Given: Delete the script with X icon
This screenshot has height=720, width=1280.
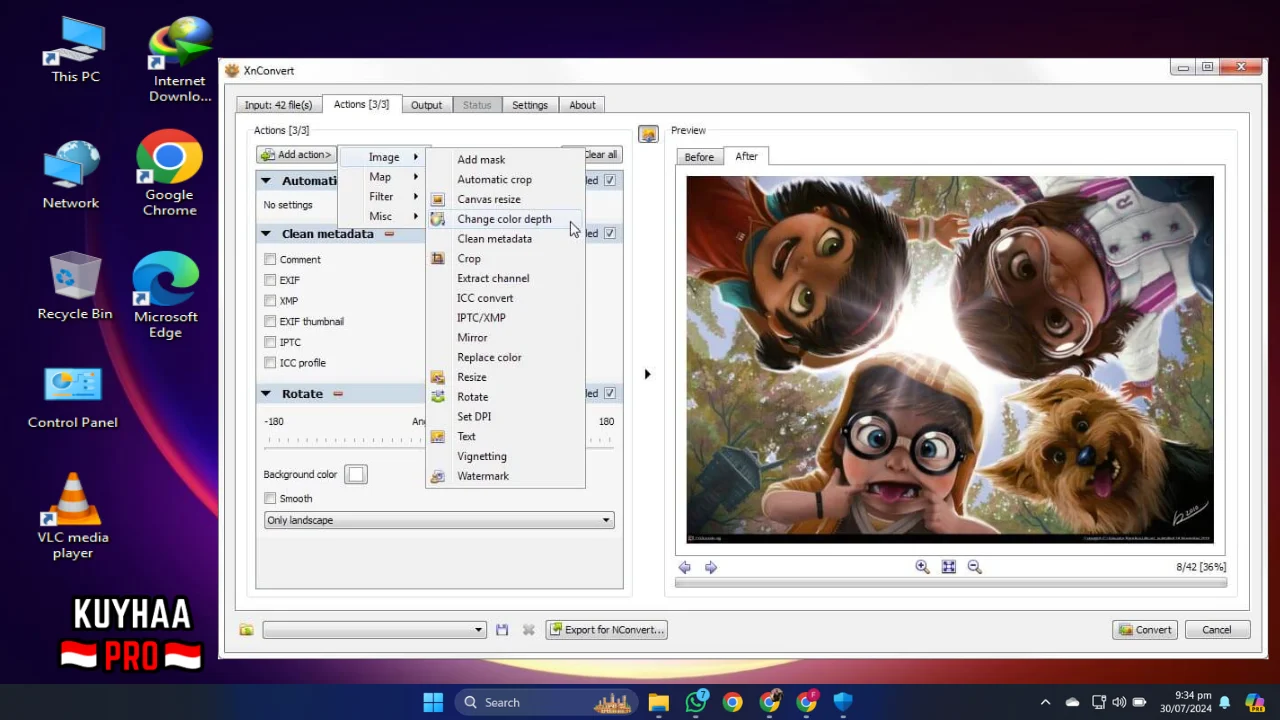Looking at the screenshot, I should click(528, 630).
